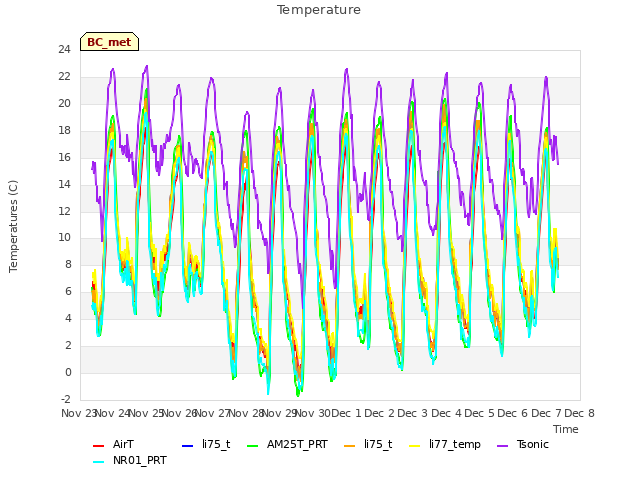This screenshot has height=480, width=640.
Task: Click the Time x-axis label
Action: (566, 429)
